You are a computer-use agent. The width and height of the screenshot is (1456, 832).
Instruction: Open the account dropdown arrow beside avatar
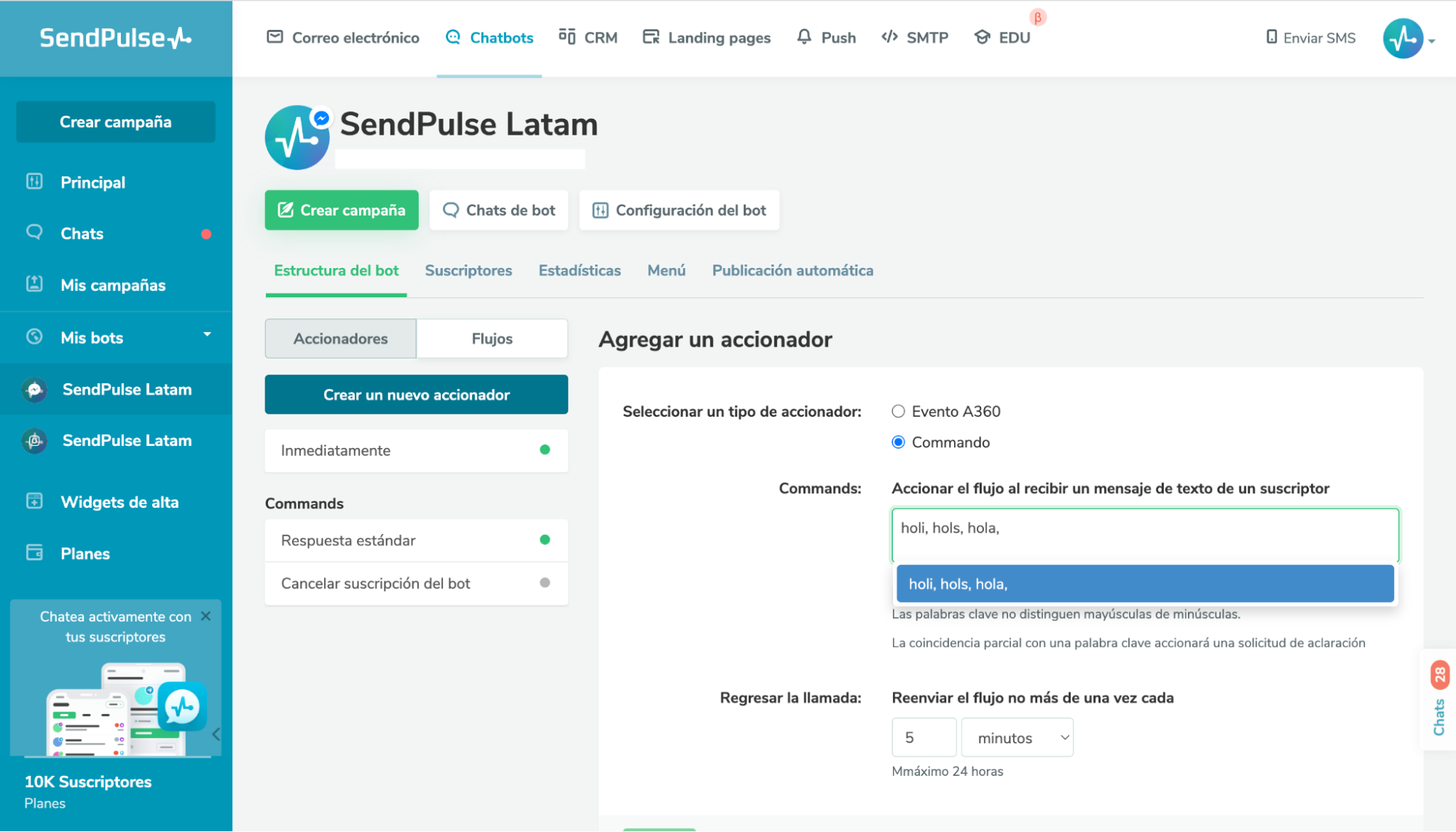[x=1432, y=42]
